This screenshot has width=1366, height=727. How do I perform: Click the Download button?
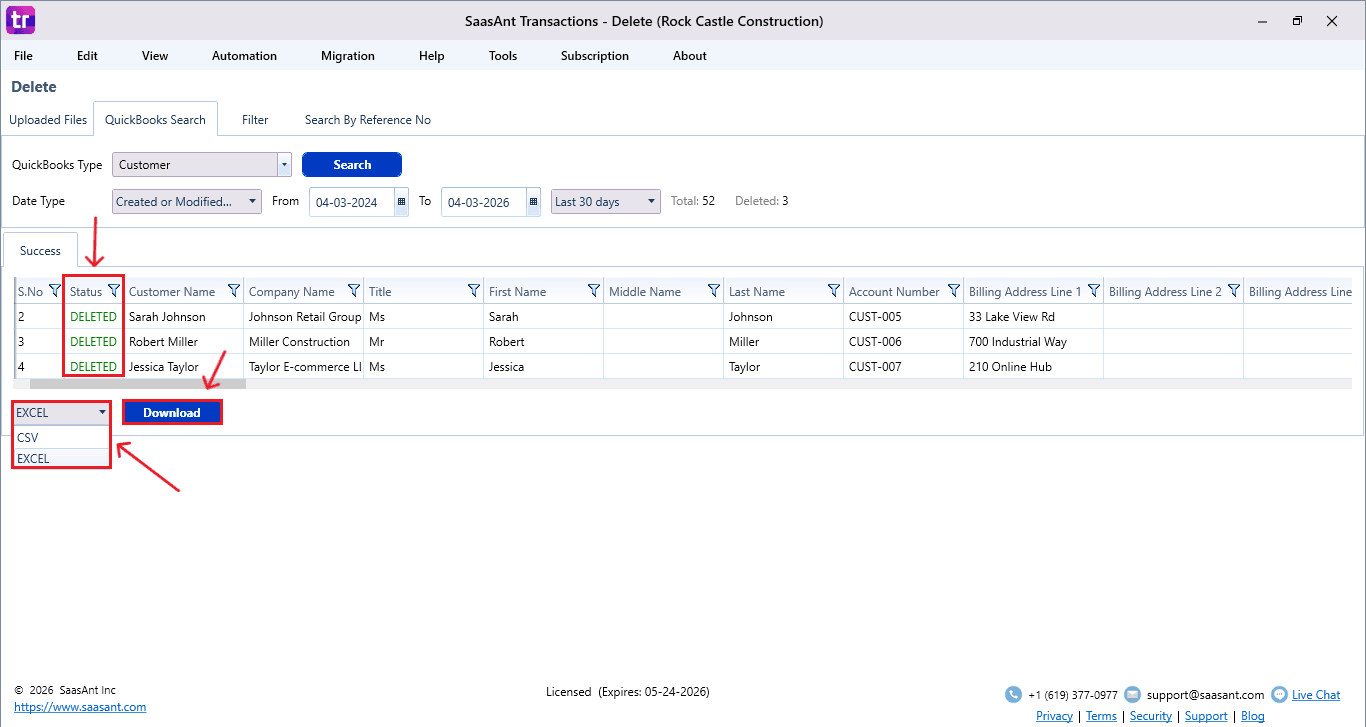172,412
